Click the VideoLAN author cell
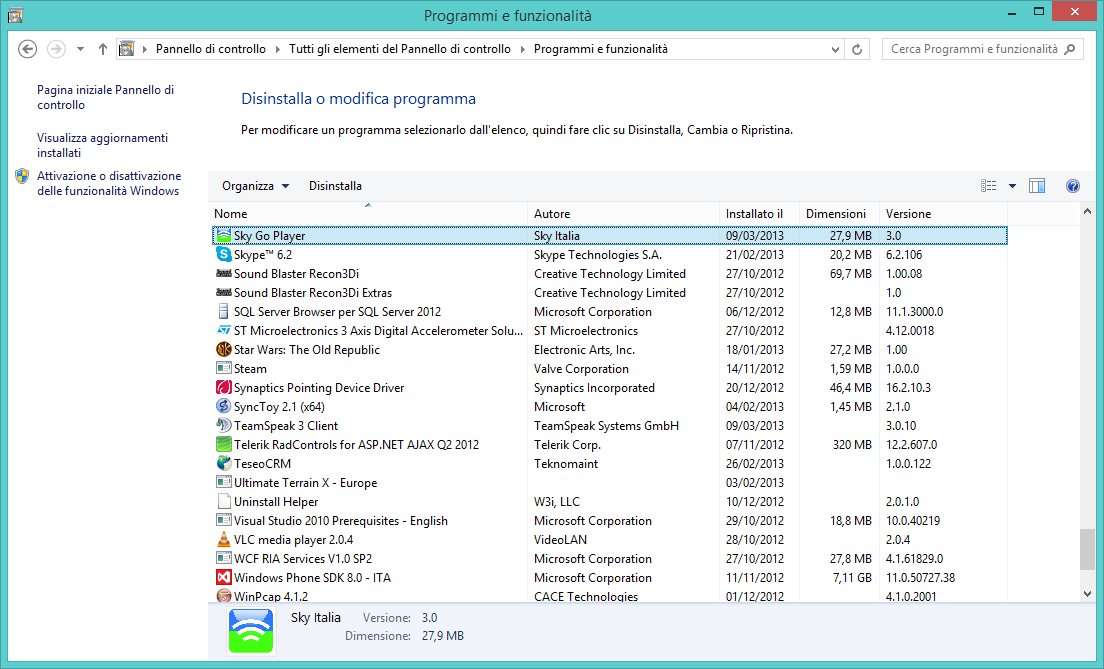The height and width of the screenshot is (669, 1104). [560, 540]
